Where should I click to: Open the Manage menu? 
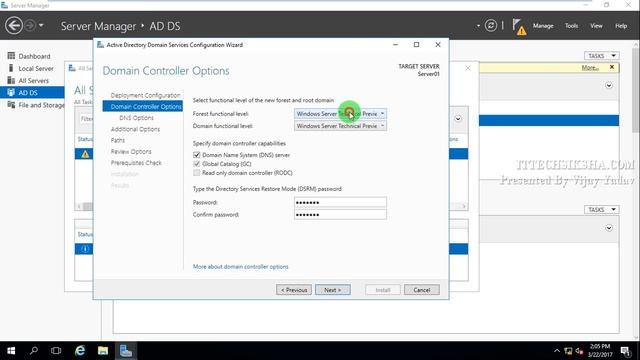click(543, 26)
